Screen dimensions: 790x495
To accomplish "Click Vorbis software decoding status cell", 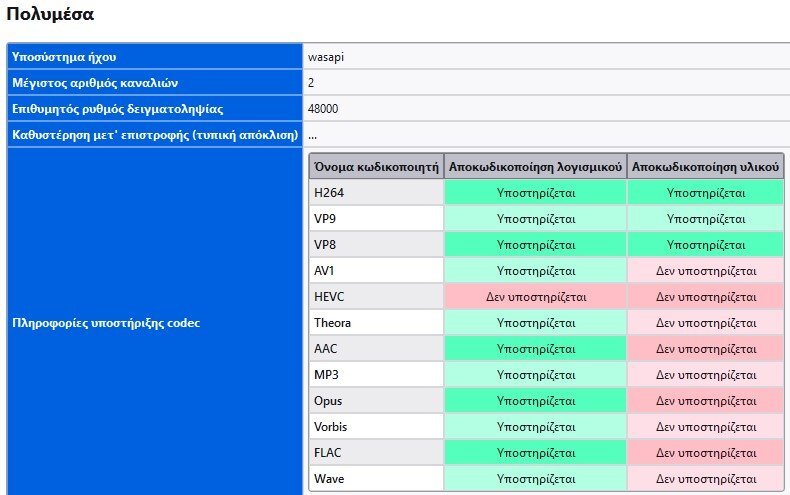I will [x=536, y=426].
